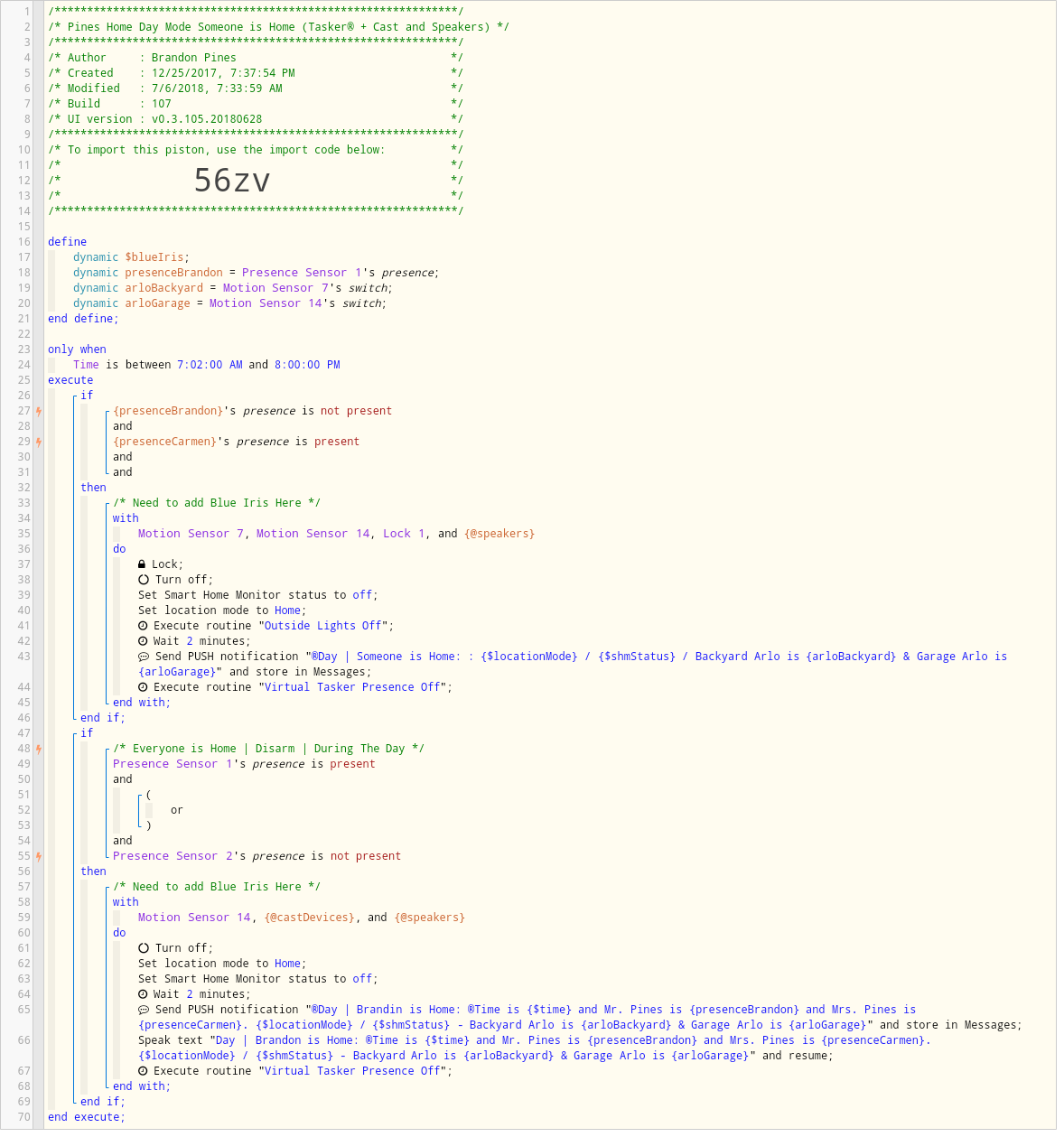The width and height of the screenshot is (1064, 1137).
Task: Select the import code 56zv
Action: pyautogui.click(x=232, y=181)
